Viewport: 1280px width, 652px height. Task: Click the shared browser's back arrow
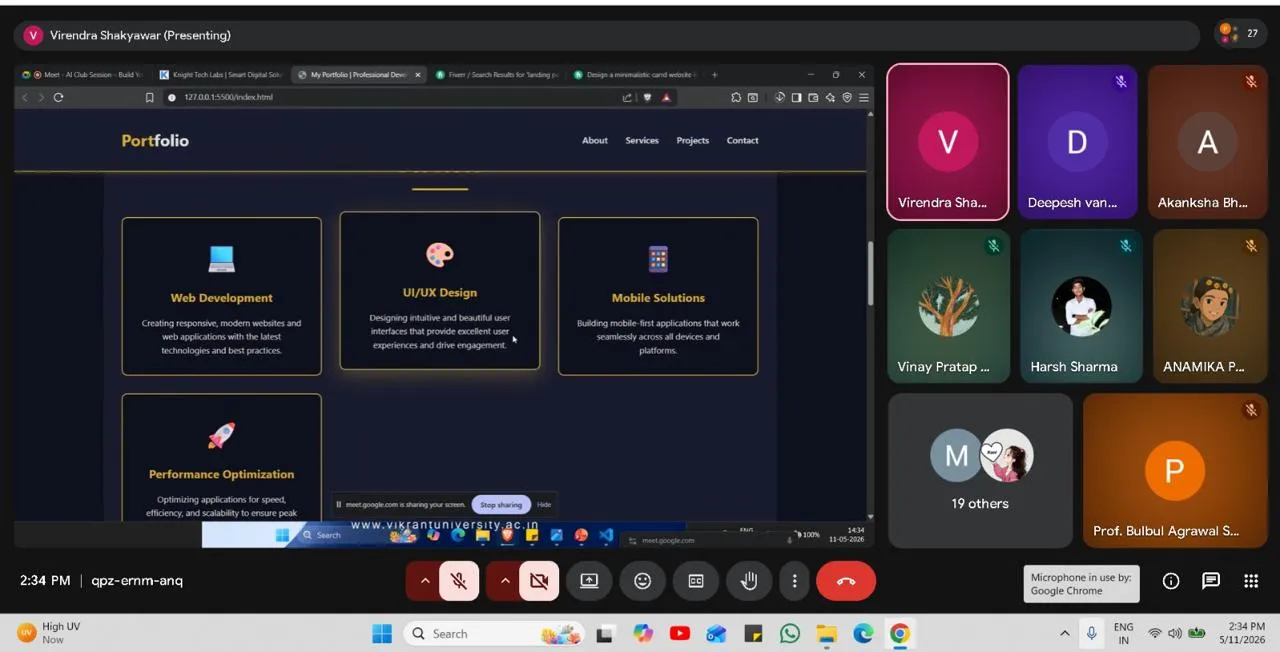click(x=25, y=97)
